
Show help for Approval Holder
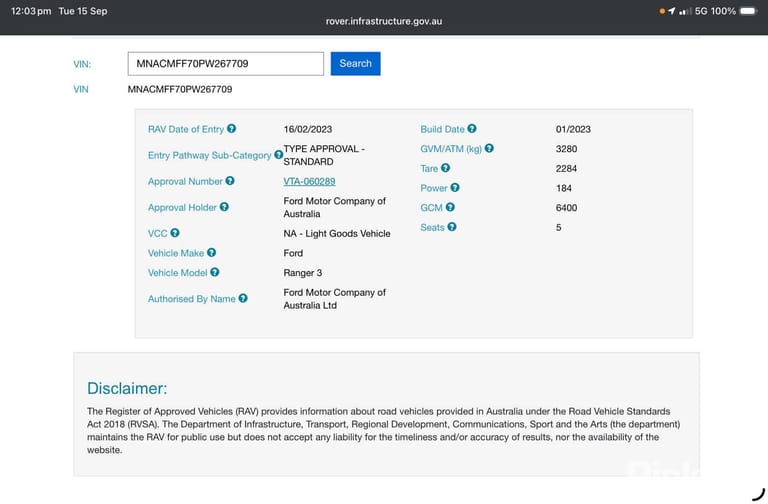(x=224, y=207)
